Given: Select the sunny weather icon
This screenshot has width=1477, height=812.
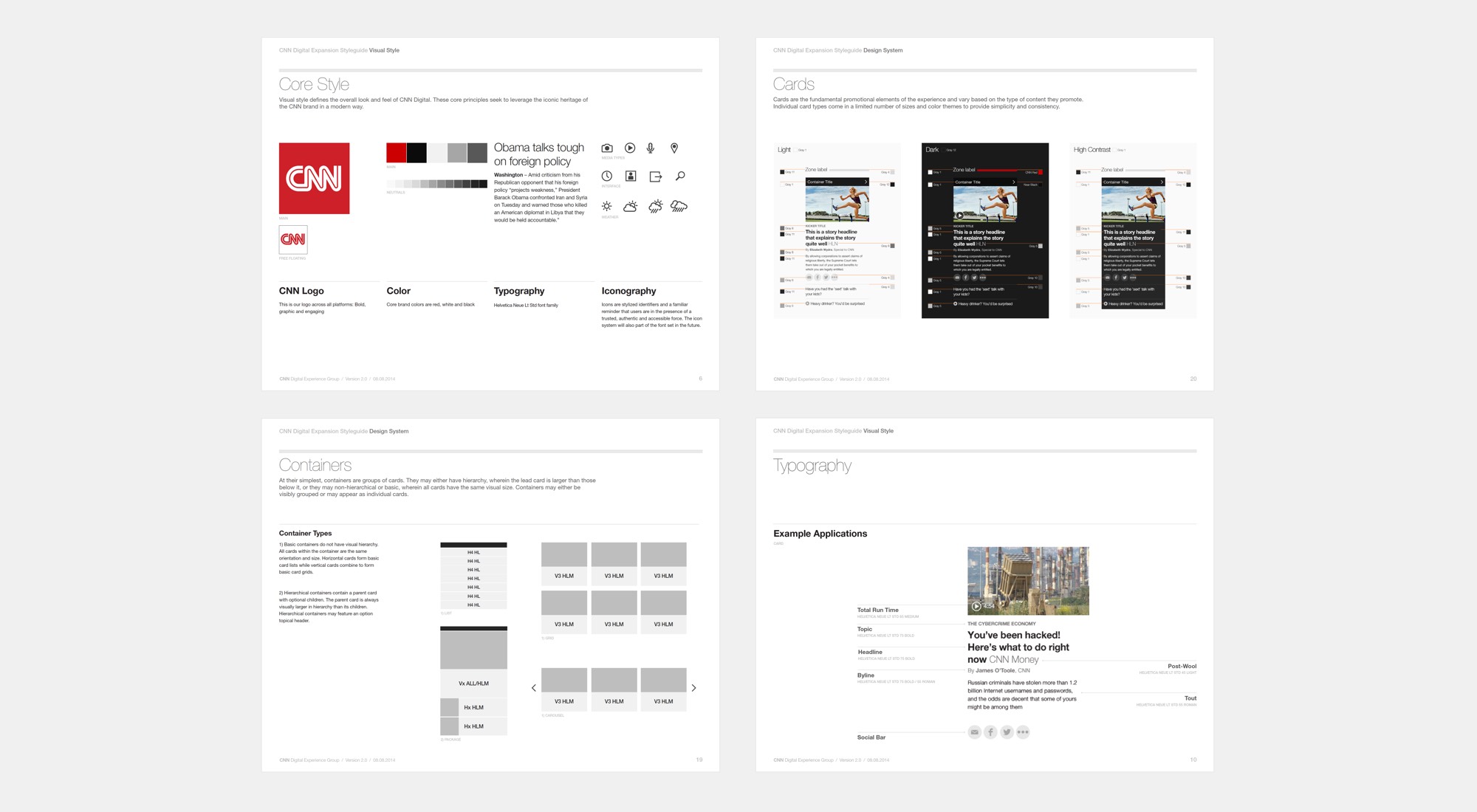Looking at the screenshot, I should [x=607, y=206].
